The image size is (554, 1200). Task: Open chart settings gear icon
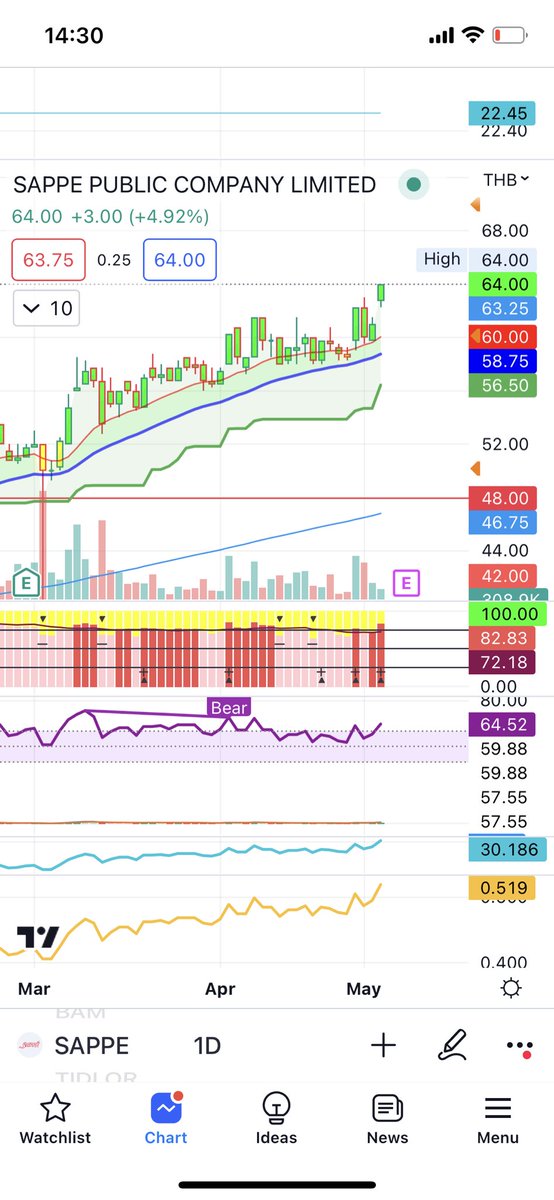pyautogui.click(x=511, y=989)
